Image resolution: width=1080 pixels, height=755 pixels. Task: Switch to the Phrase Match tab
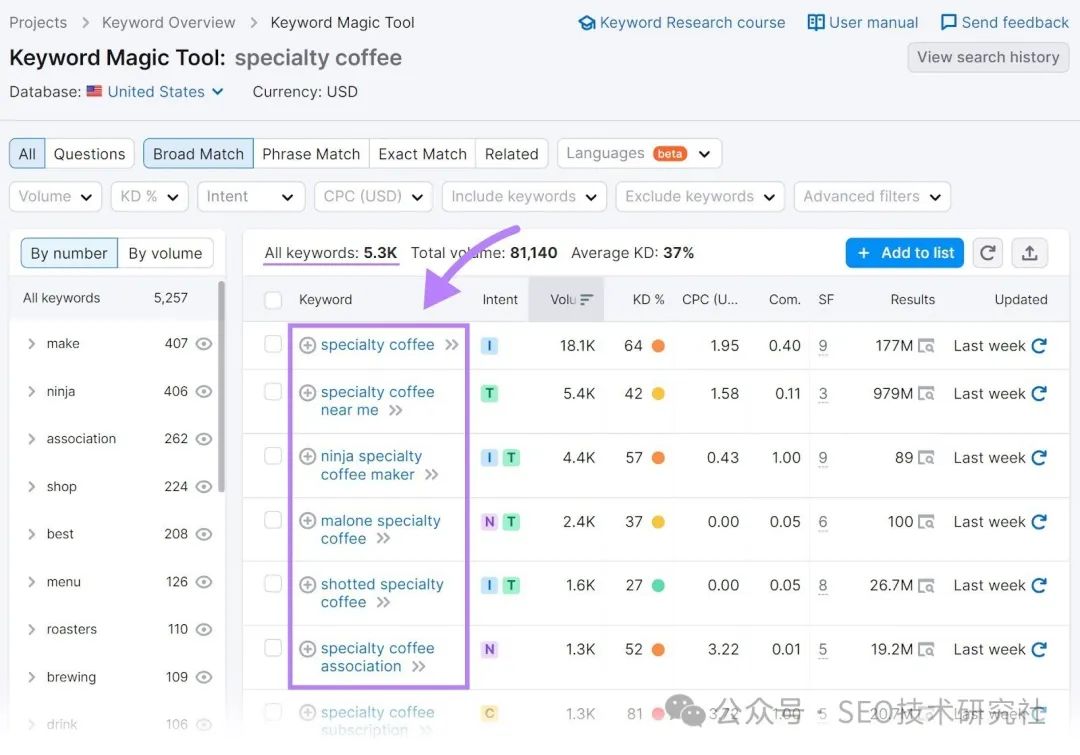coord(311,154)
